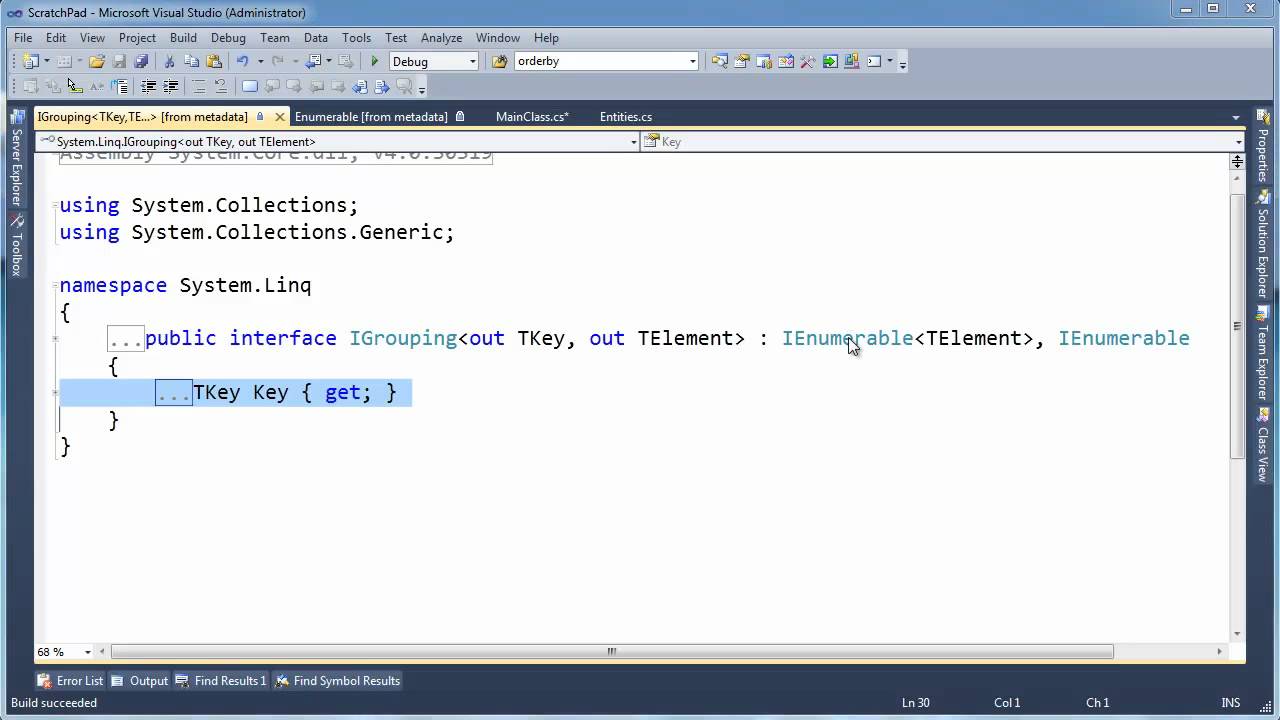Open the Extension Manager icon

[852, 61]
